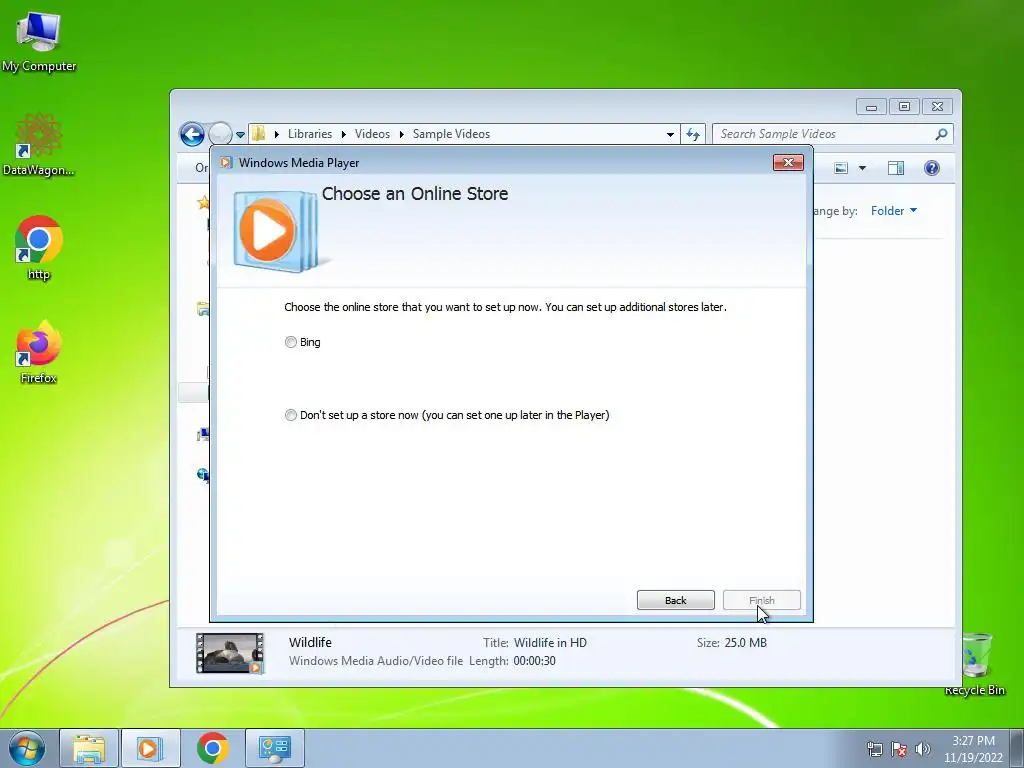Click the Show desktop button
This screenshot has height=768, width=1024.
tap(1017, 748)
